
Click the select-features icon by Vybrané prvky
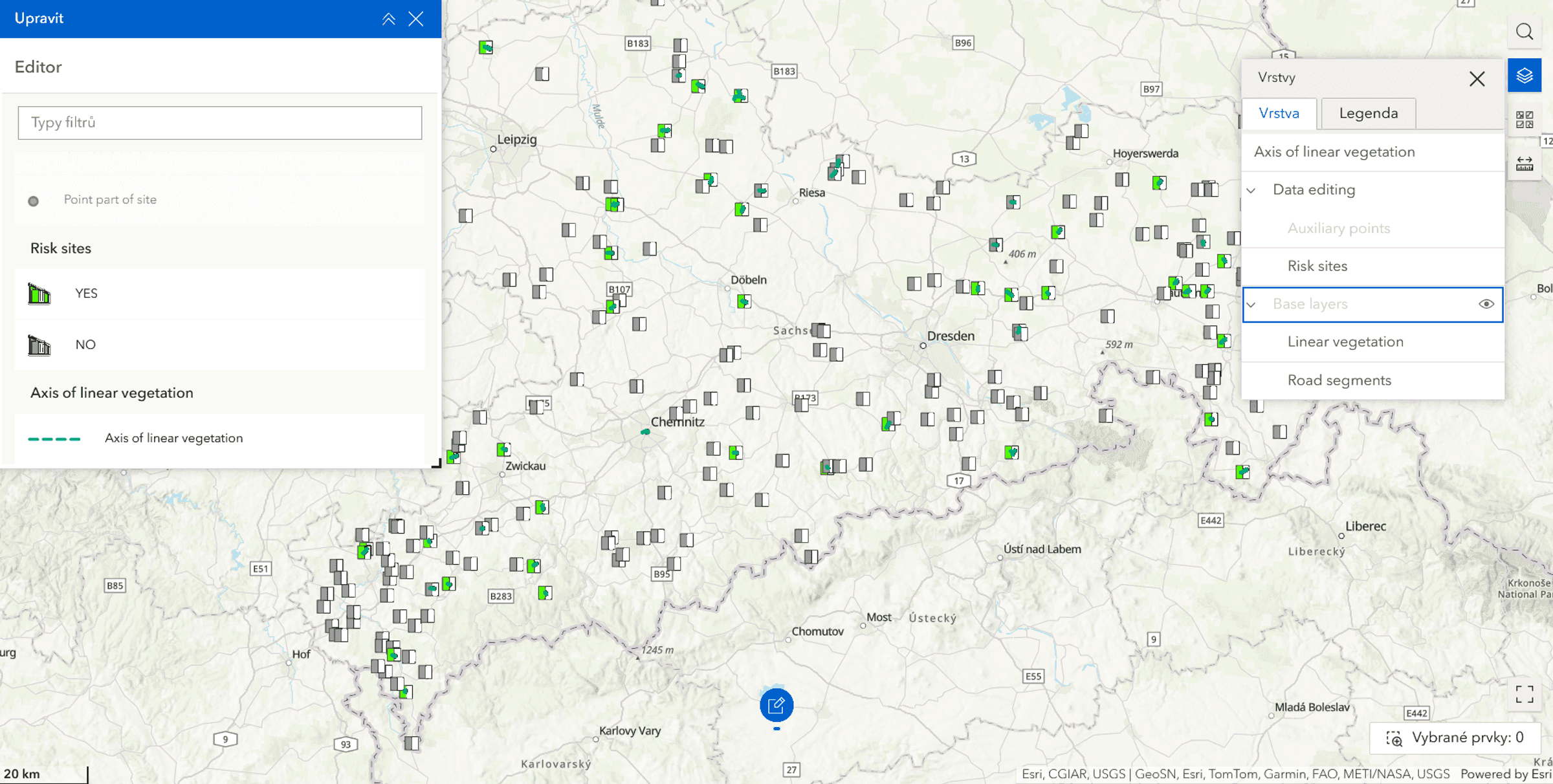pyautogui.click(x=1394, y=738)
